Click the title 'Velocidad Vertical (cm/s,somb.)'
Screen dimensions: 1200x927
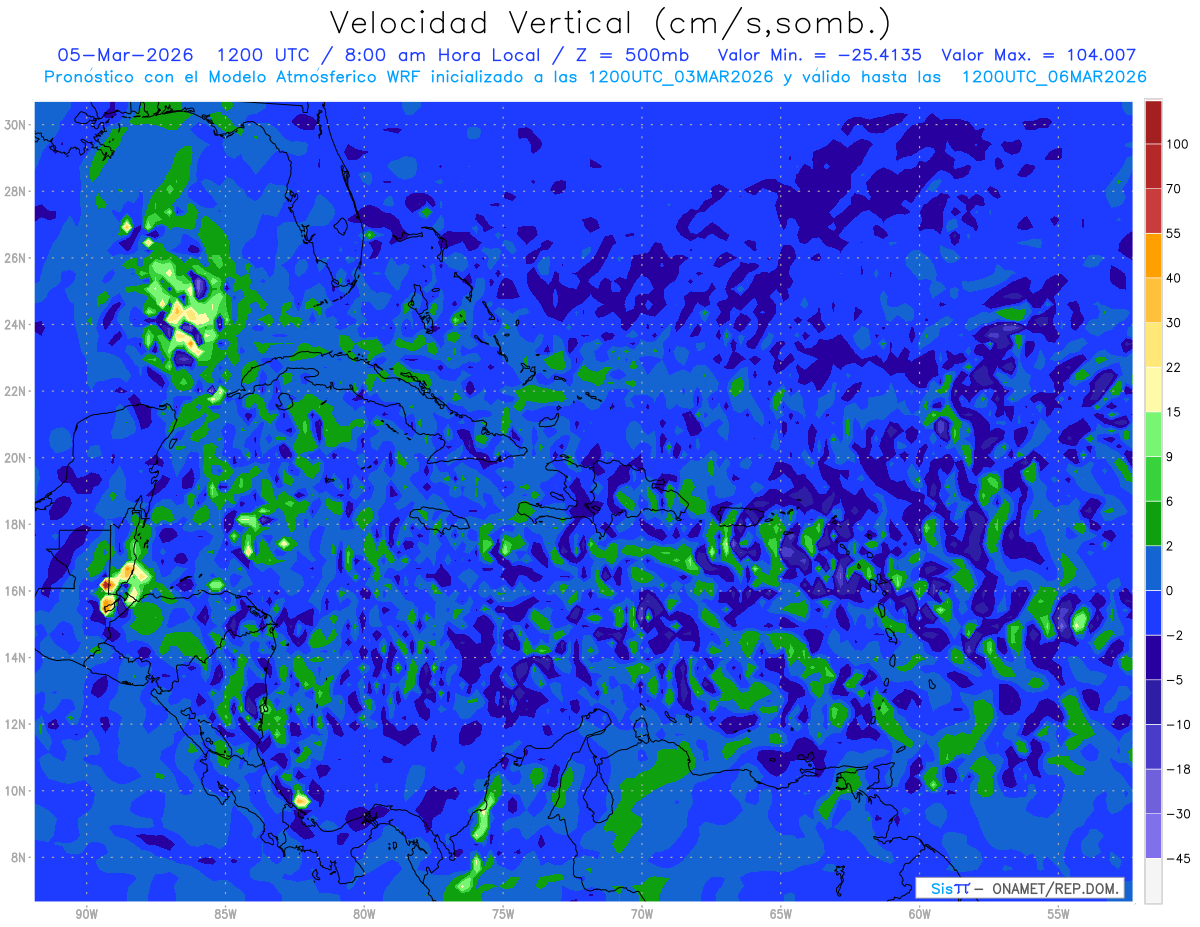pyautogui.click(x=609, y=23)
